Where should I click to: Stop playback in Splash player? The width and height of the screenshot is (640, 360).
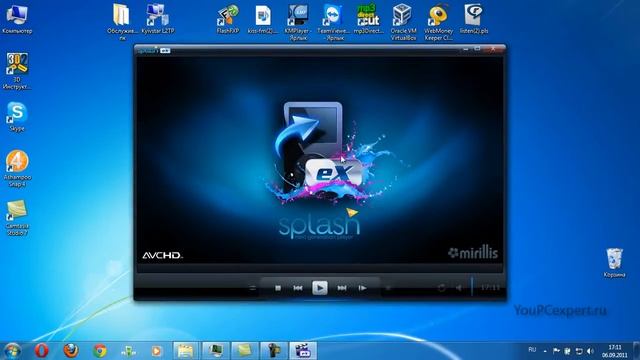point(278,288)
